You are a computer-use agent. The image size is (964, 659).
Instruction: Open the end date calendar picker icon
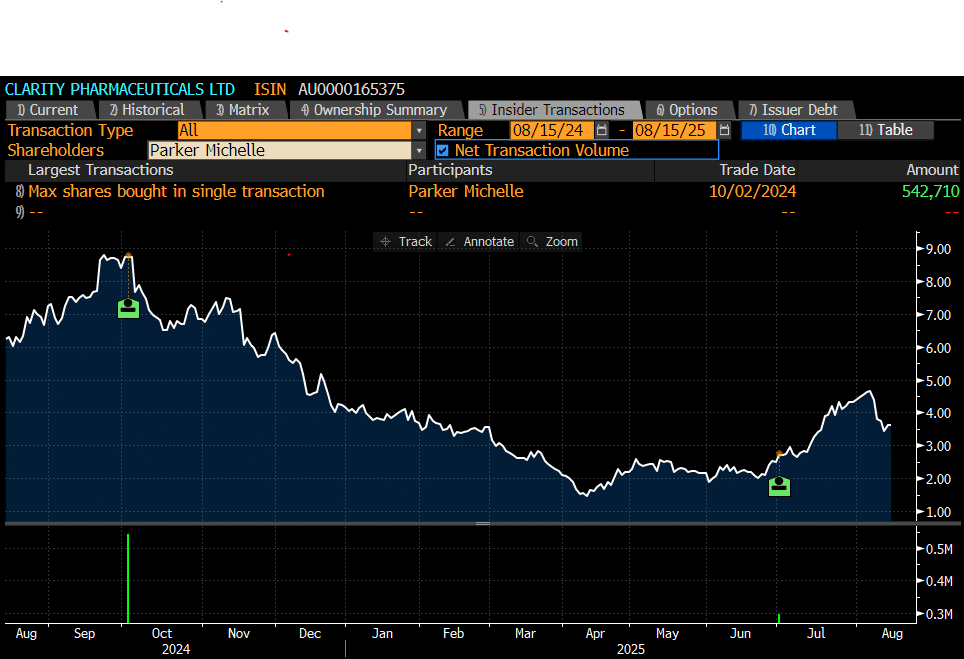(x=725, y=130)
